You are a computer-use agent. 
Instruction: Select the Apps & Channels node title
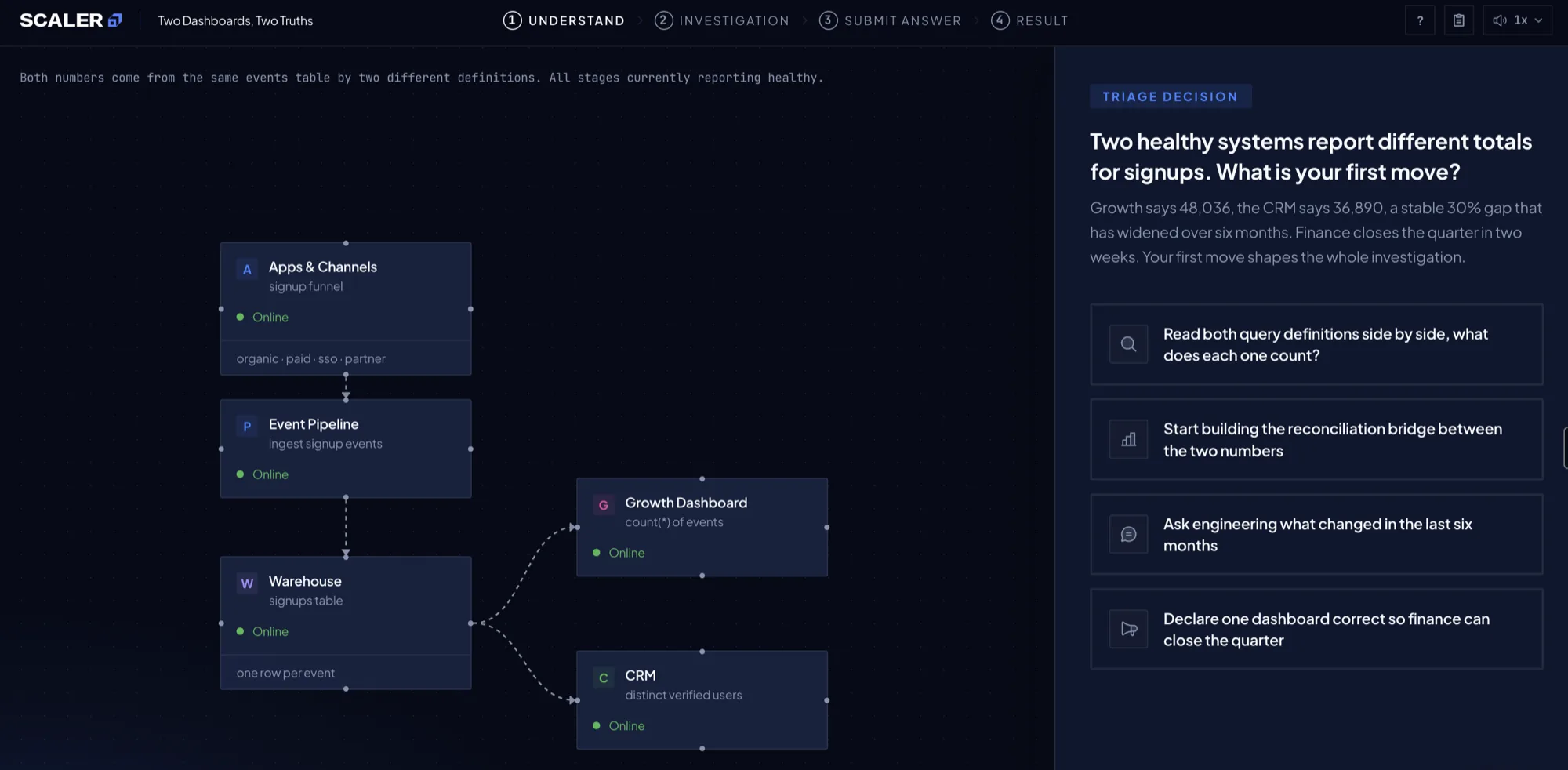click(323, 267)
